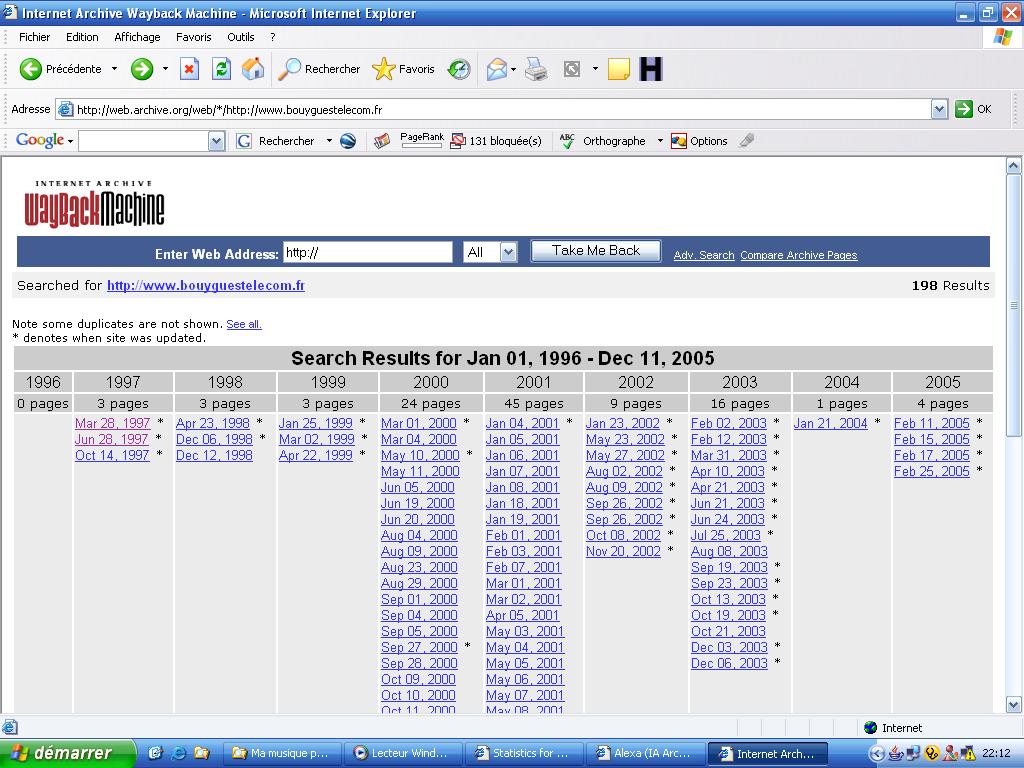Open the ? help menu

tap(272, 37)
